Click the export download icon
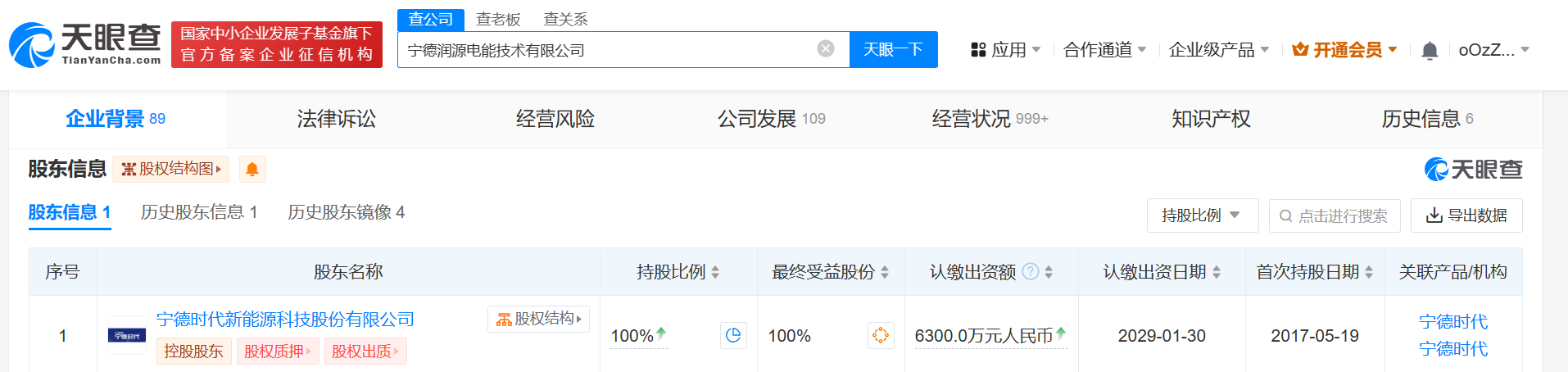1568x372 pixels. tap(1434, 215)
